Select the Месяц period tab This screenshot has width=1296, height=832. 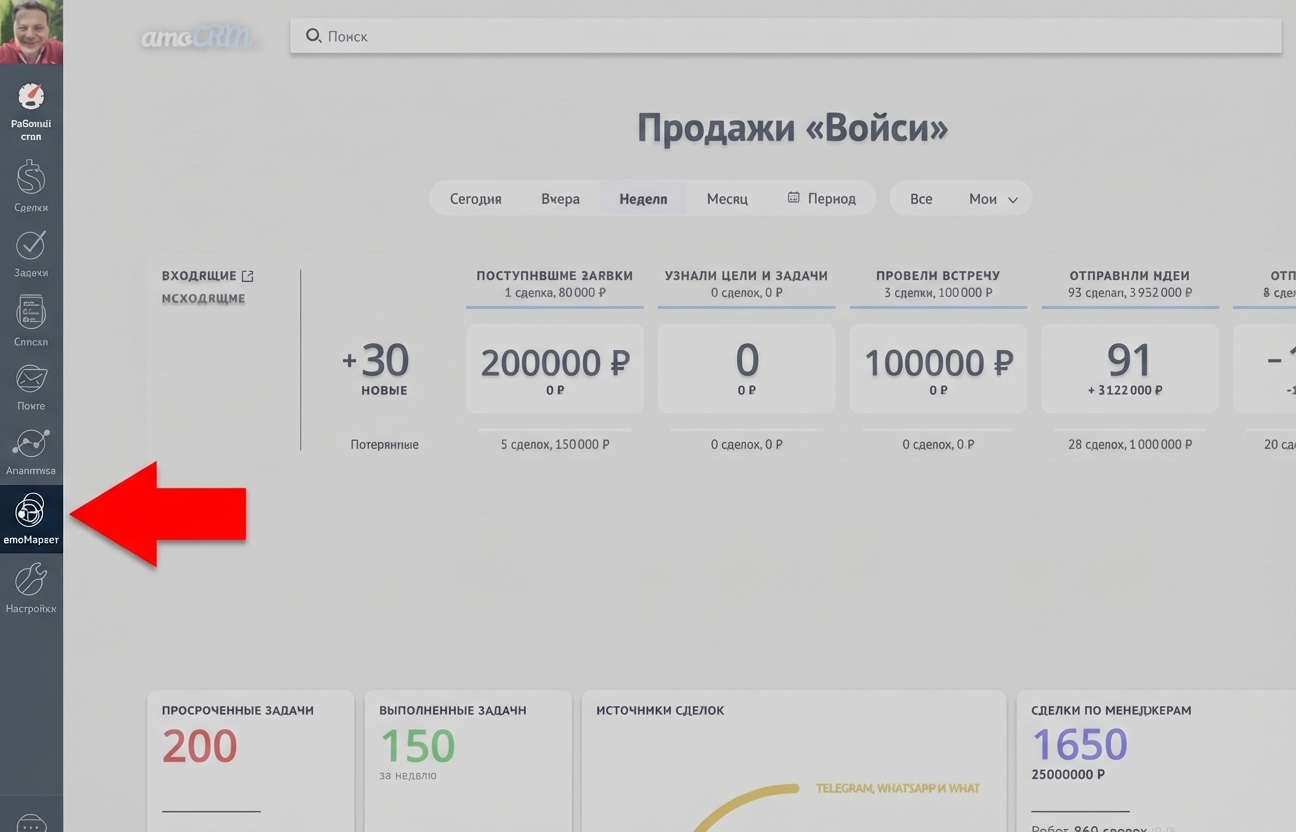[727, 198]
